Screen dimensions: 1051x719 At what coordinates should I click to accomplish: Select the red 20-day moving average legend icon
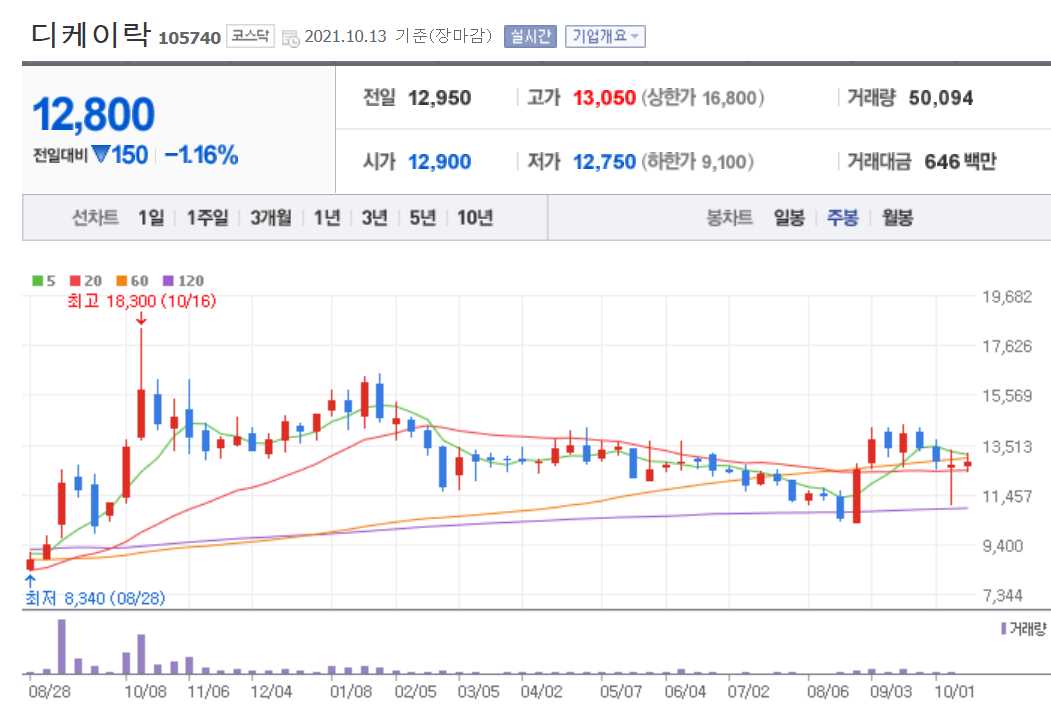click(x=76, y=280)
